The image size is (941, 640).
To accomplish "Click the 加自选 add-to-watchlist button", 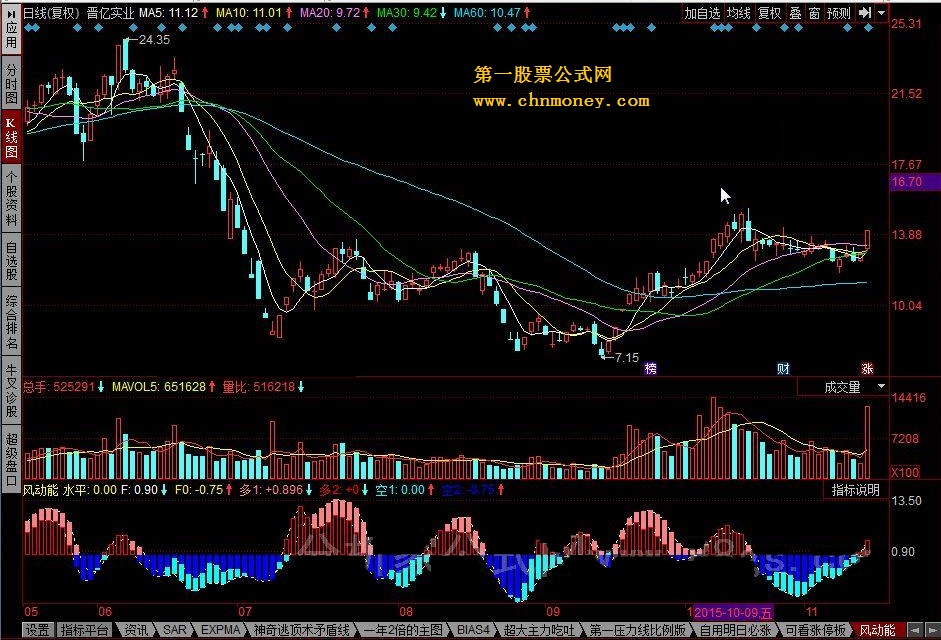I will 702,13.
